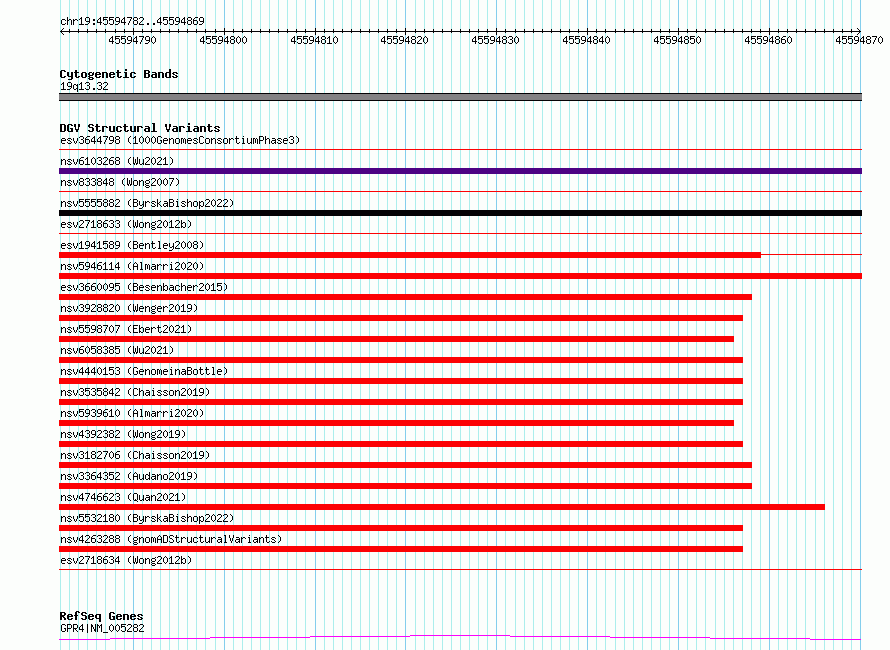Open variant nsv4263288 (gnomADStructuralVariants) label
Viewport: 890px width, 650px height.
point(171,539)
